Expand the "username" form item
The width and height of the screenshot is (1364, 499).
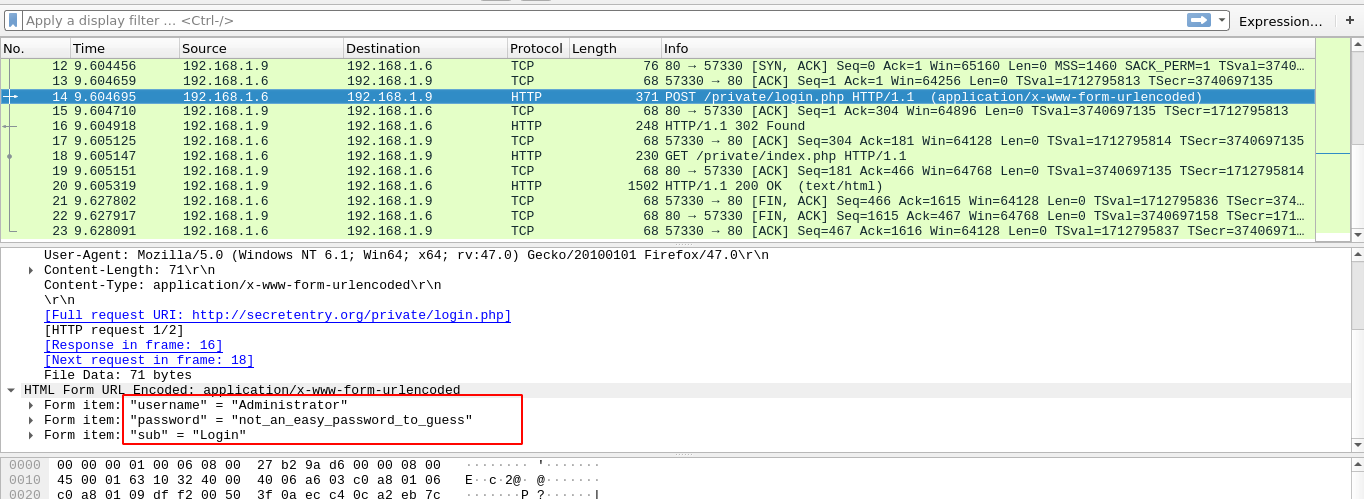point(31,405)
